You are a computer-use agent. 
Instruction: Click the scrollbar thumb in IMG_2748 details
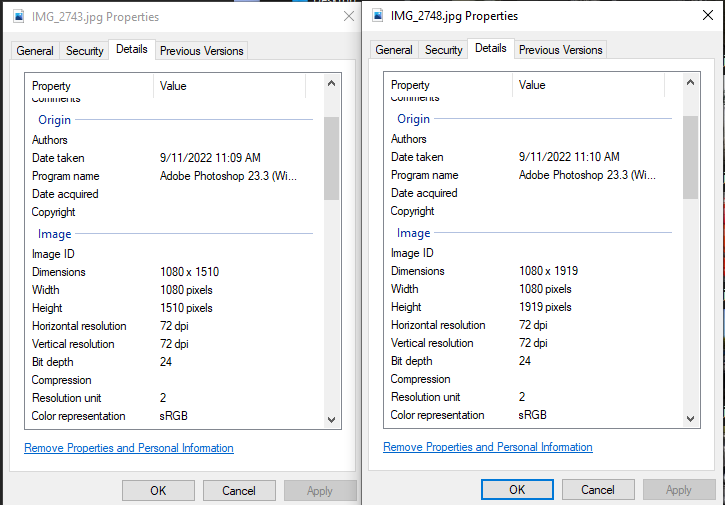(x=690, y=157)
